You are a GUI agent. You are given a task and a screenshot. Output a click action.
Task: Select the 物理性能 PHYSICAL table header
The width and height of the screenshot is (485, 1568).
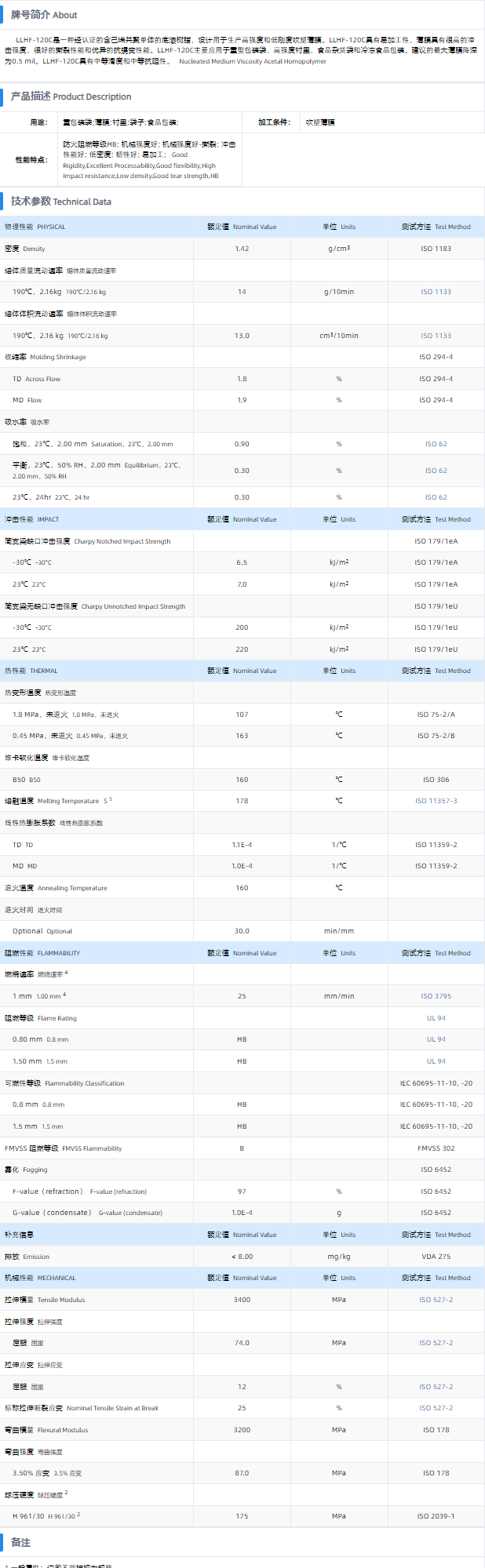pos(35,227)
